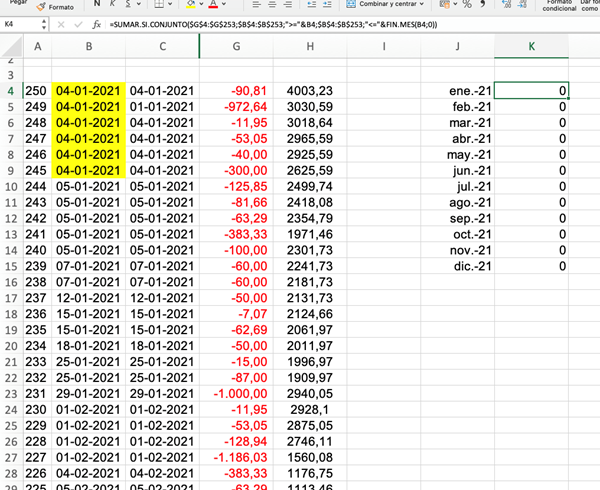The image size is (600, 490).
Task: Center text with the align center icon
Action: (272, 5)
